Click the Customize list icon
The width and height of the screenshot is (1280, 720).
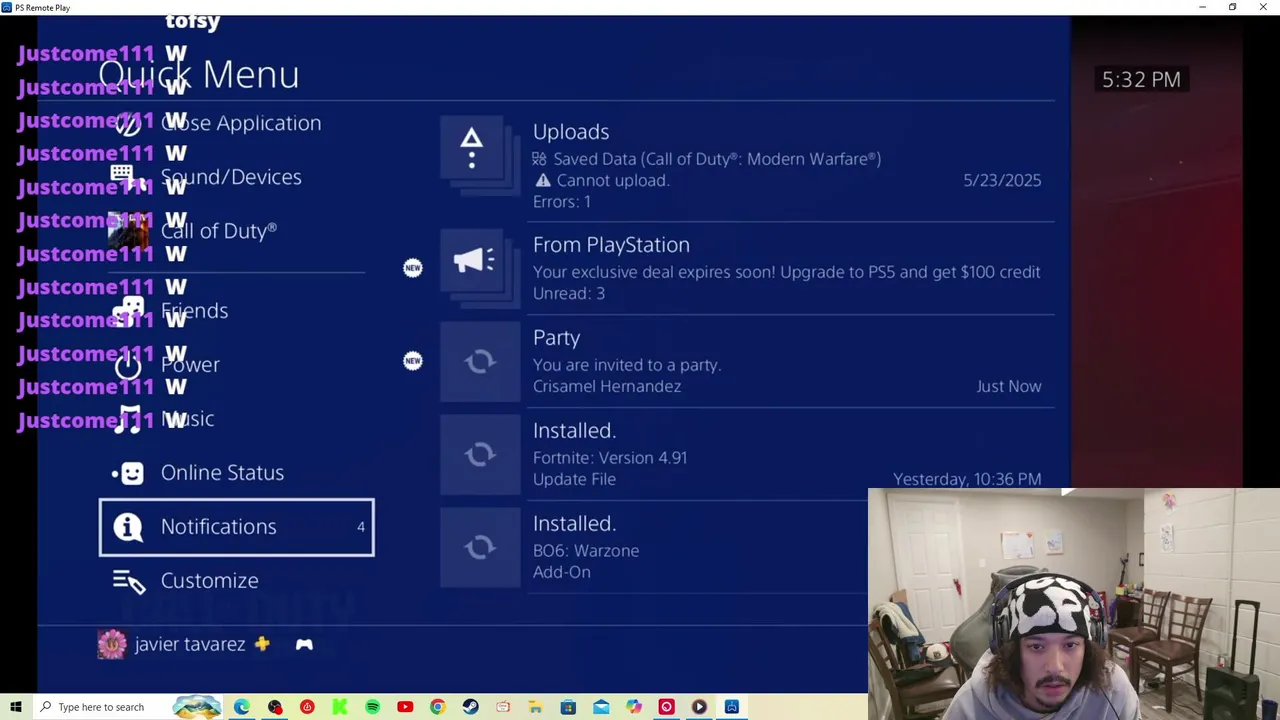(x=129, y=581)
